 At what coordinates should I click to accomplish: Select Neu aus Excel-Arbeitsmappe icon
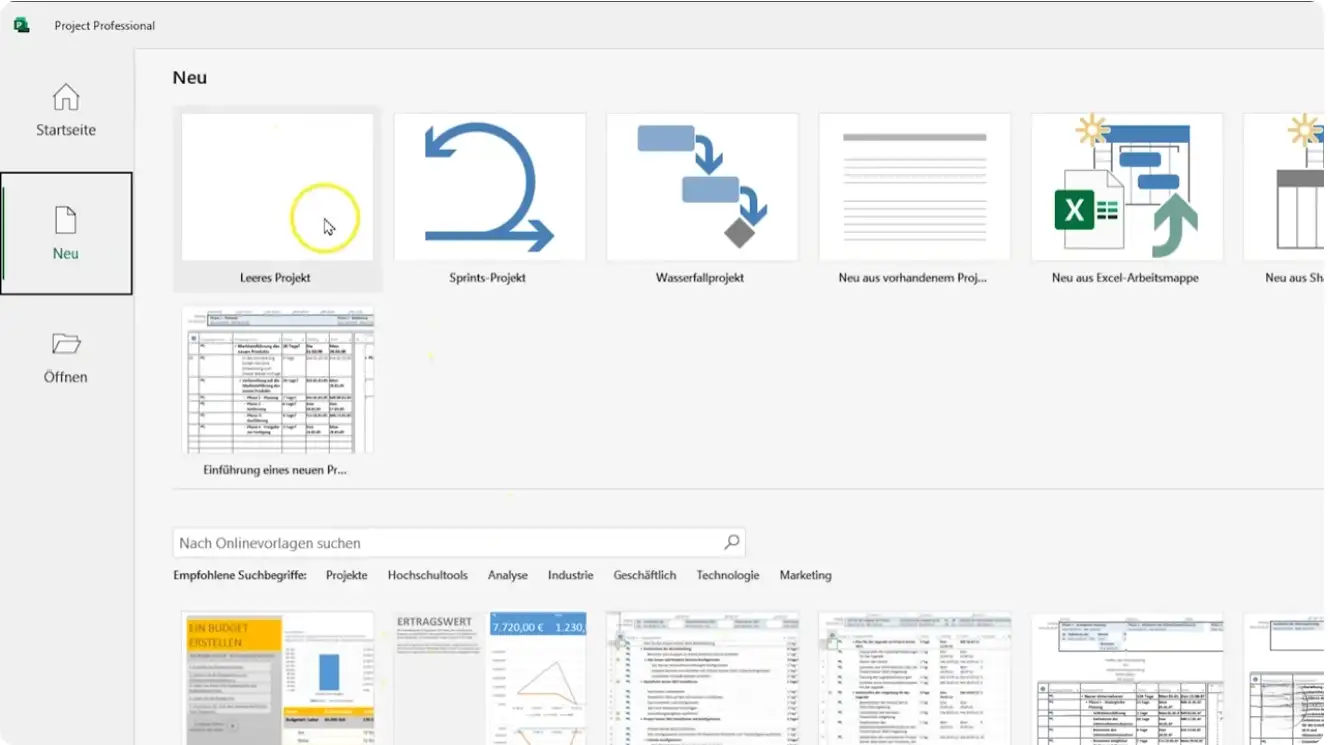(x=1126, y=187)
